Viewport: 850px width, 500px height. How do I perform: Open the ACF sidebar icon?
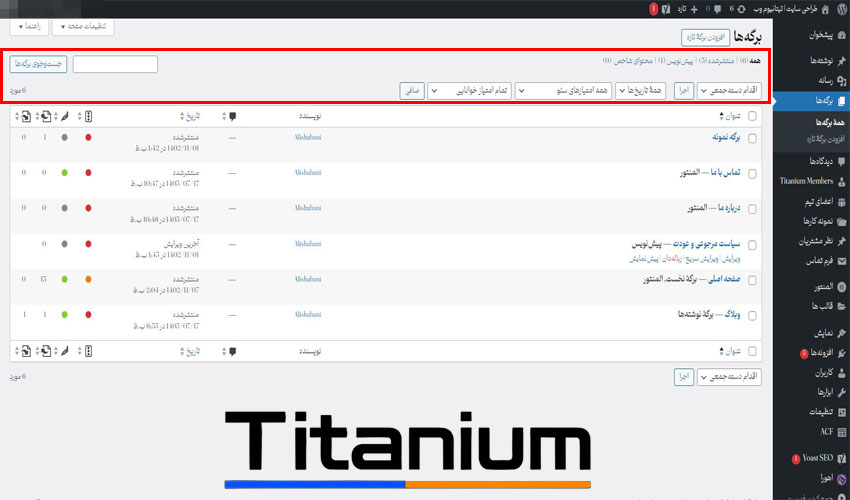coord(841,432)
